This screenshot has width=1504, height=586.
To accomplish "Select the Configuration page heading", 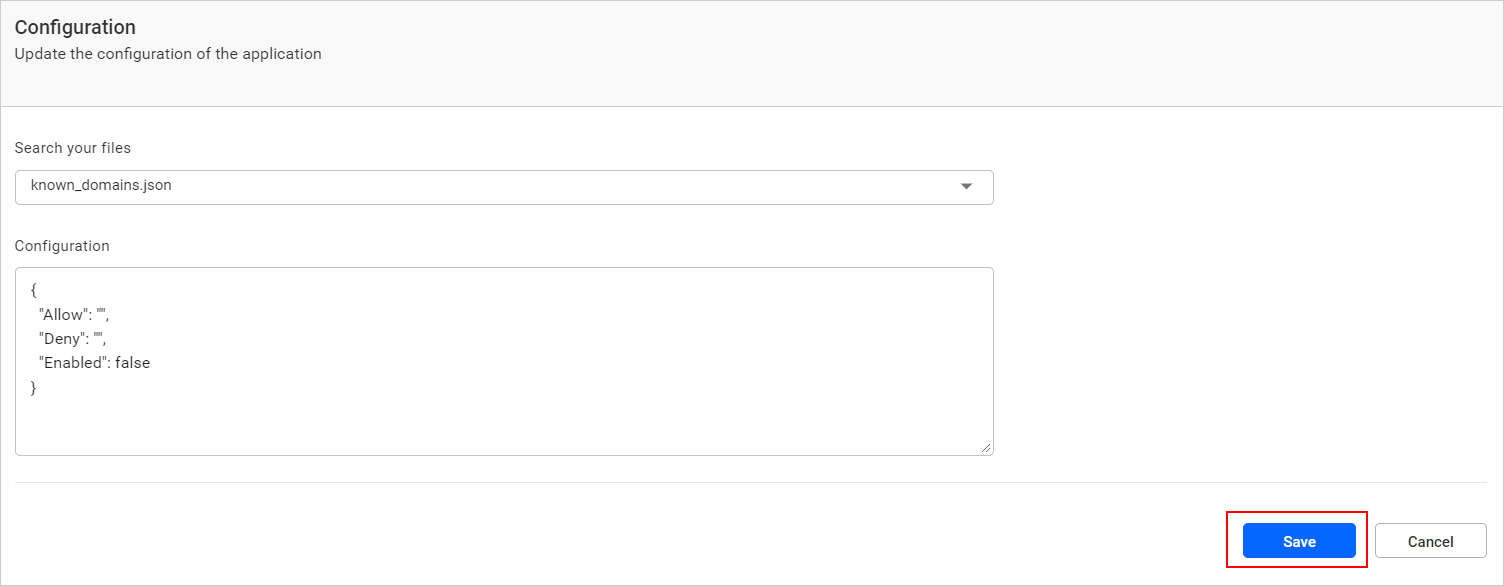I will [x=75, y=27].
